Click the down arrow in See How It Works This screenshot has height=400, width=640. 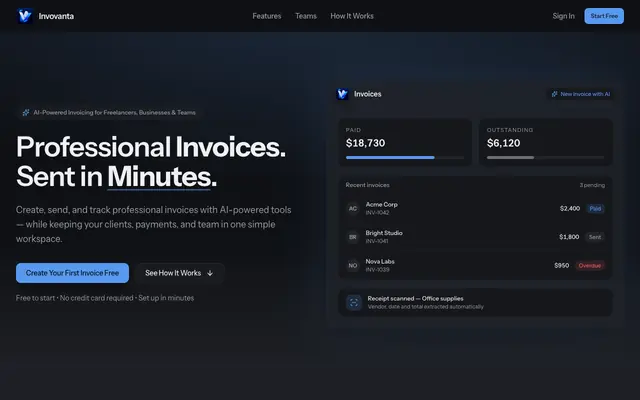coord(210,273)
